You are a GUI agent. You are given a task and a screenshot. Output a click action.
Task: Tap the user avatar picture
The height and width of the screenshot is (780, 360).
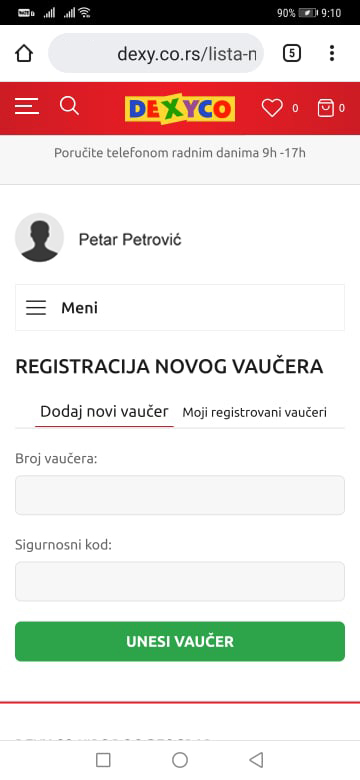pyautogui.click(x=39, y=238)
